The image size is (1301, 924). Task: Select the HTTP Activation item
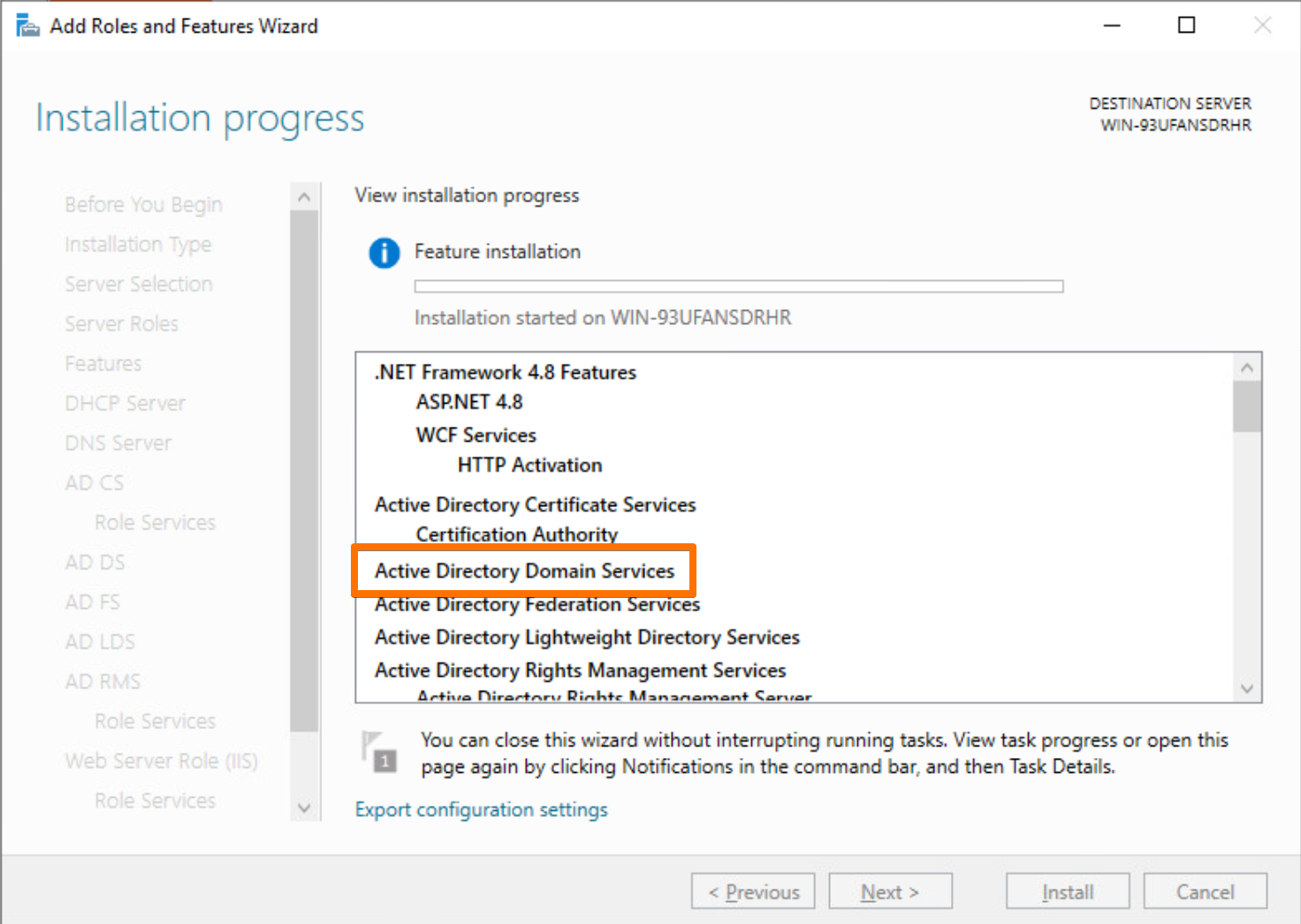coord(529,465)
